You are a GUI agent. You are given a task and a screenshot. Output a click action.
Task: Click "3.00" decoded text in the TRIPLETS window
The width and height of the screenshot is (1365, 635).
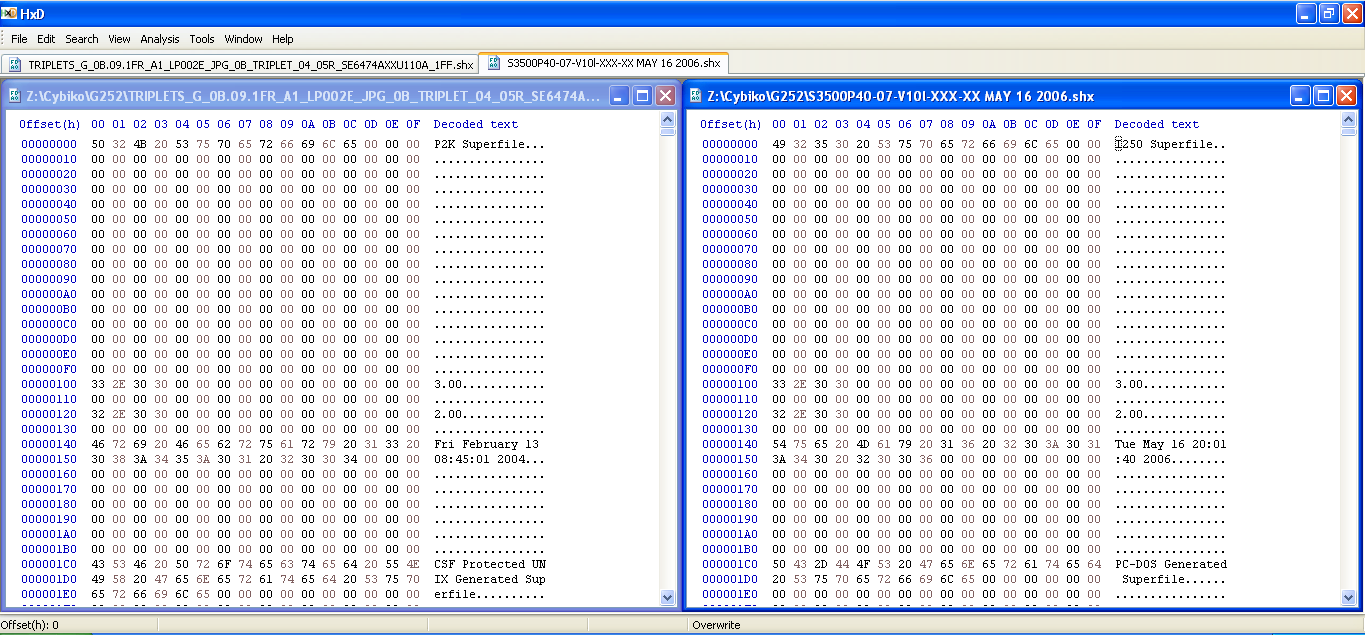point(448,384)
